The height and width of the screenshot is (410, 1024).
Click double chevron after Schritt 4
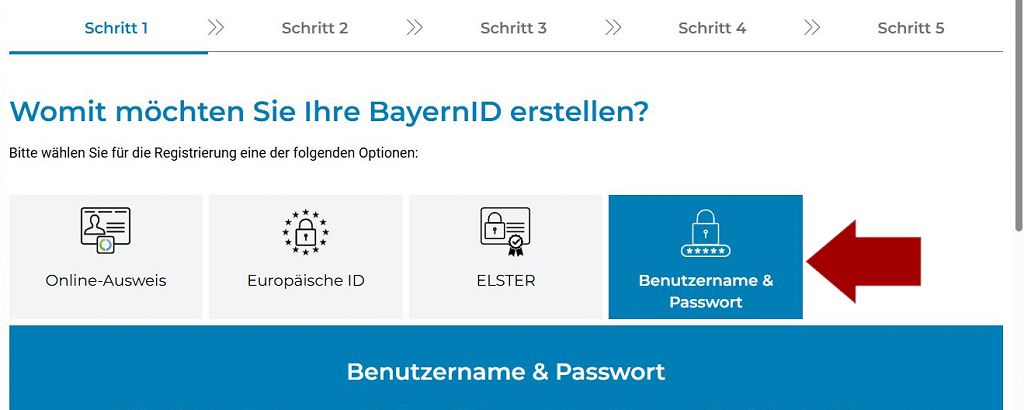point(812,28)
